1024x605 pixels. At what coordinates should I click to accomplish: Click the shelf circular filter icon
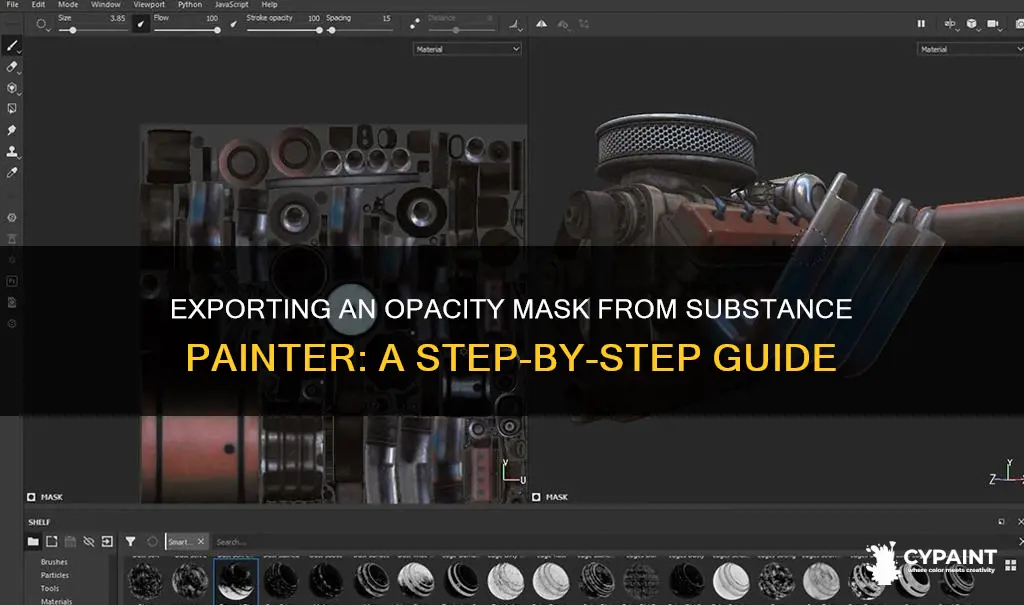point(152,542)
